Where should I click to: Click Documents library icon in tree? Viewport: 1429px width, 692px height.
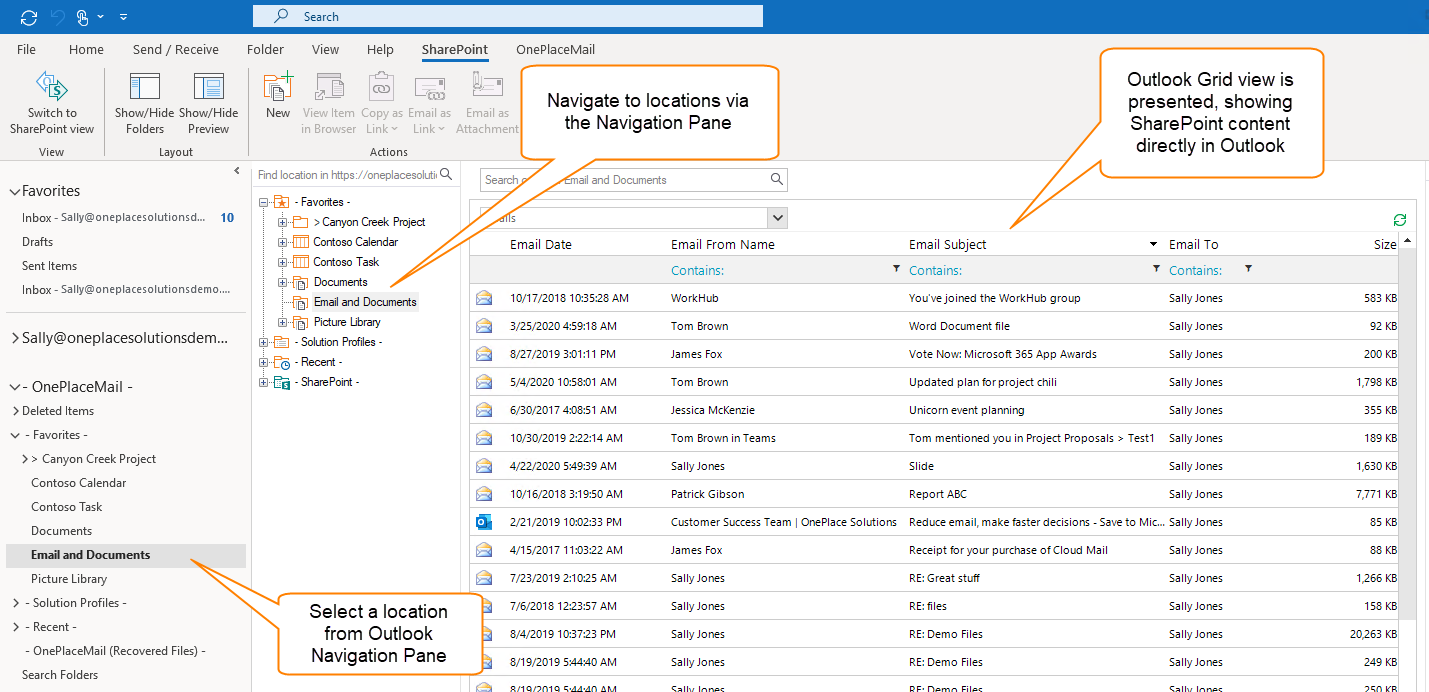301,282
